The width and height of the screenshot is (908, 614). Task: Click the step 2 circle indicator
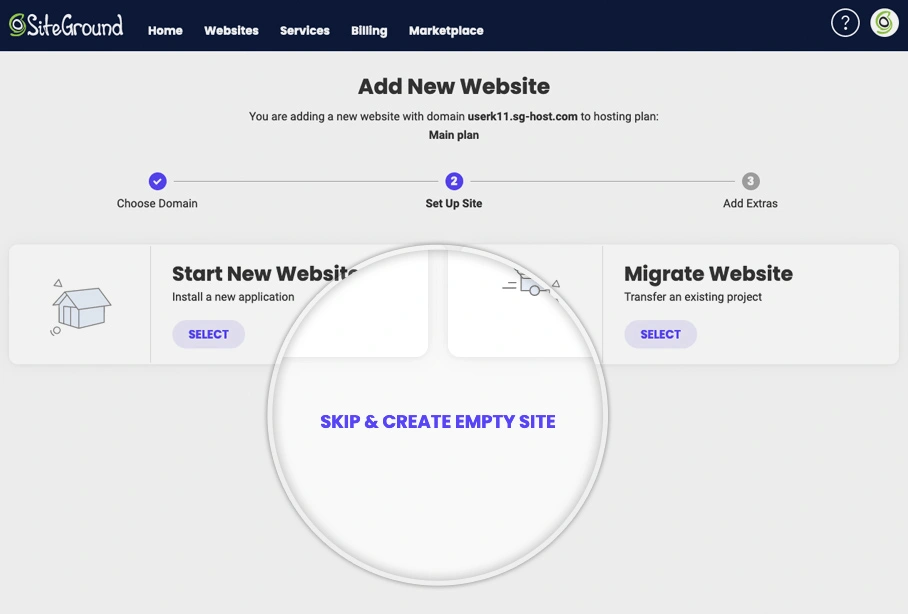tap(454, 181)
